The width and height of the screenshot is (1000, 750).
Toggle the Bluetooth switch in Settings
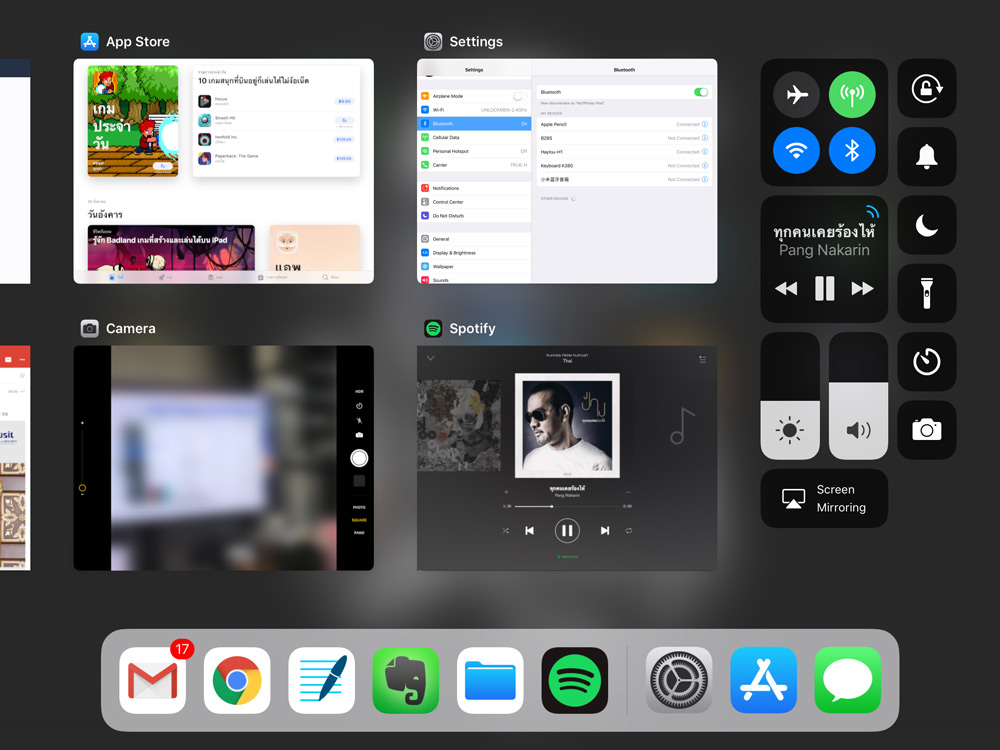click(701, 92)
